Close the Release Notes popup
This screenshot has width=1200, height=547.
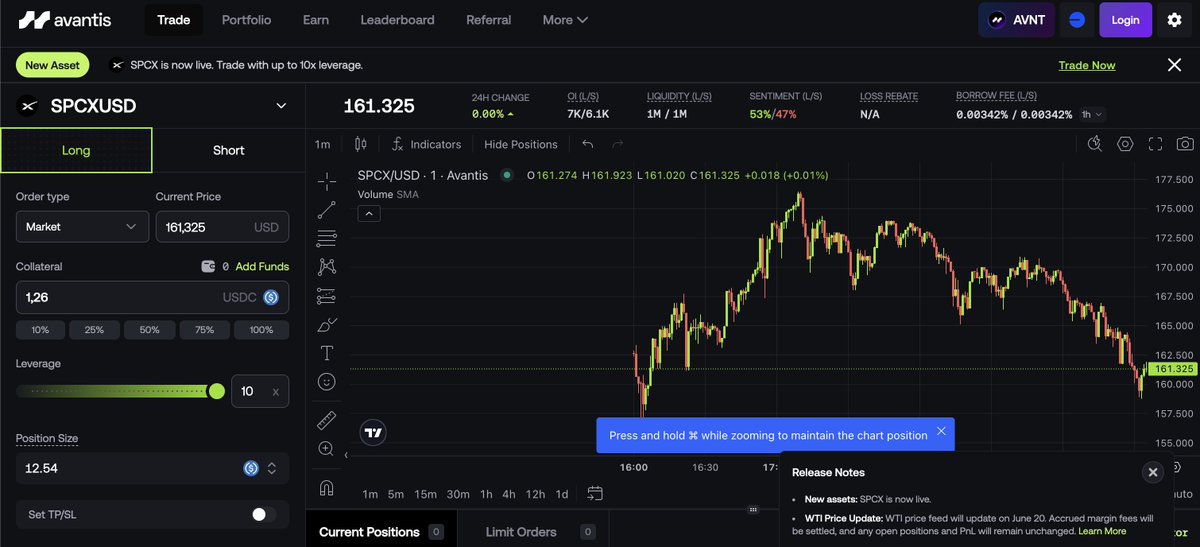click(1152, 472)
